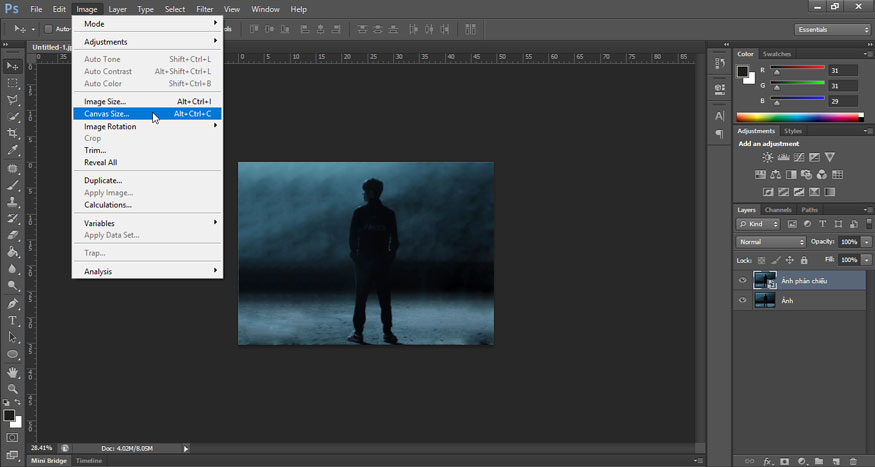This screenshot has width=875, height=467.
Task: Expand the Variables submenu
Action: pos(147,223)
